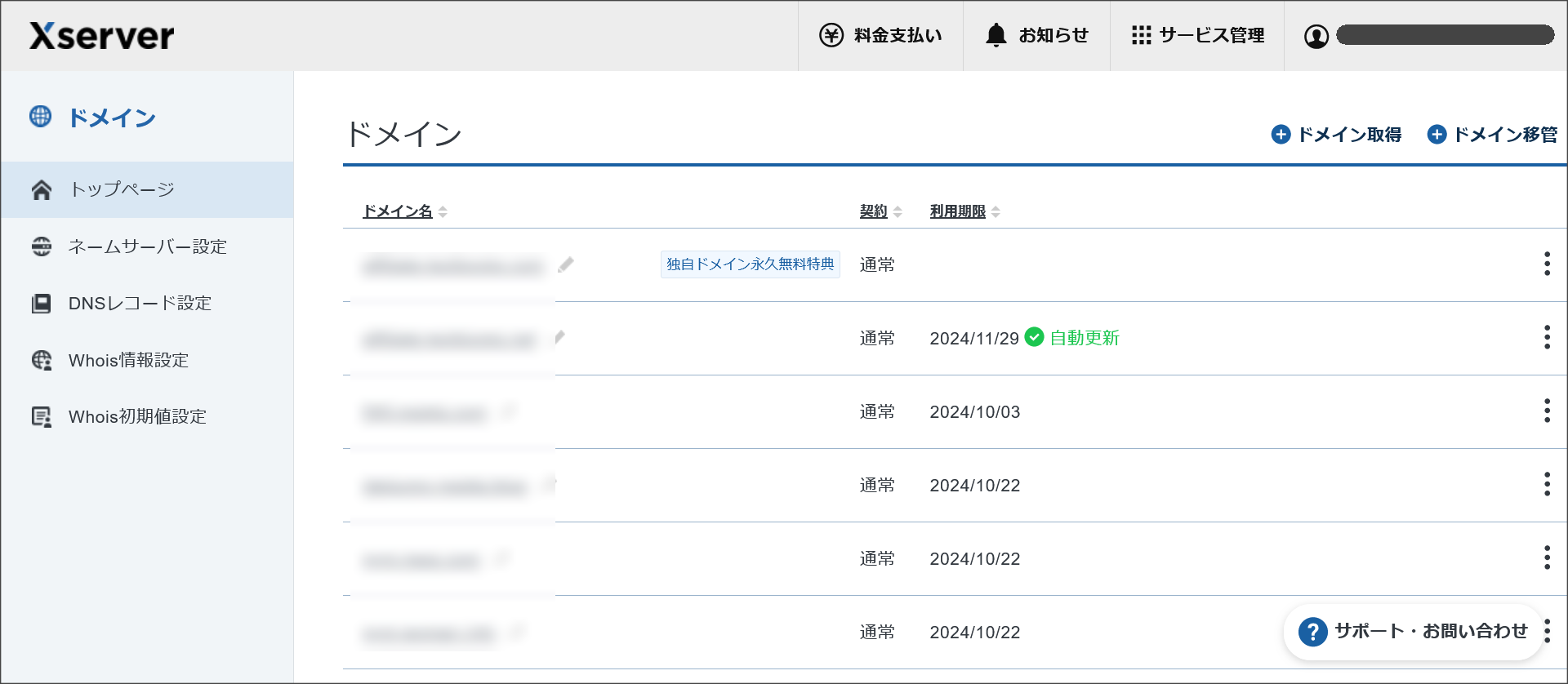Click plus icon beside ドメイン取得
1568x684 pixels.
coord(1281,135)
